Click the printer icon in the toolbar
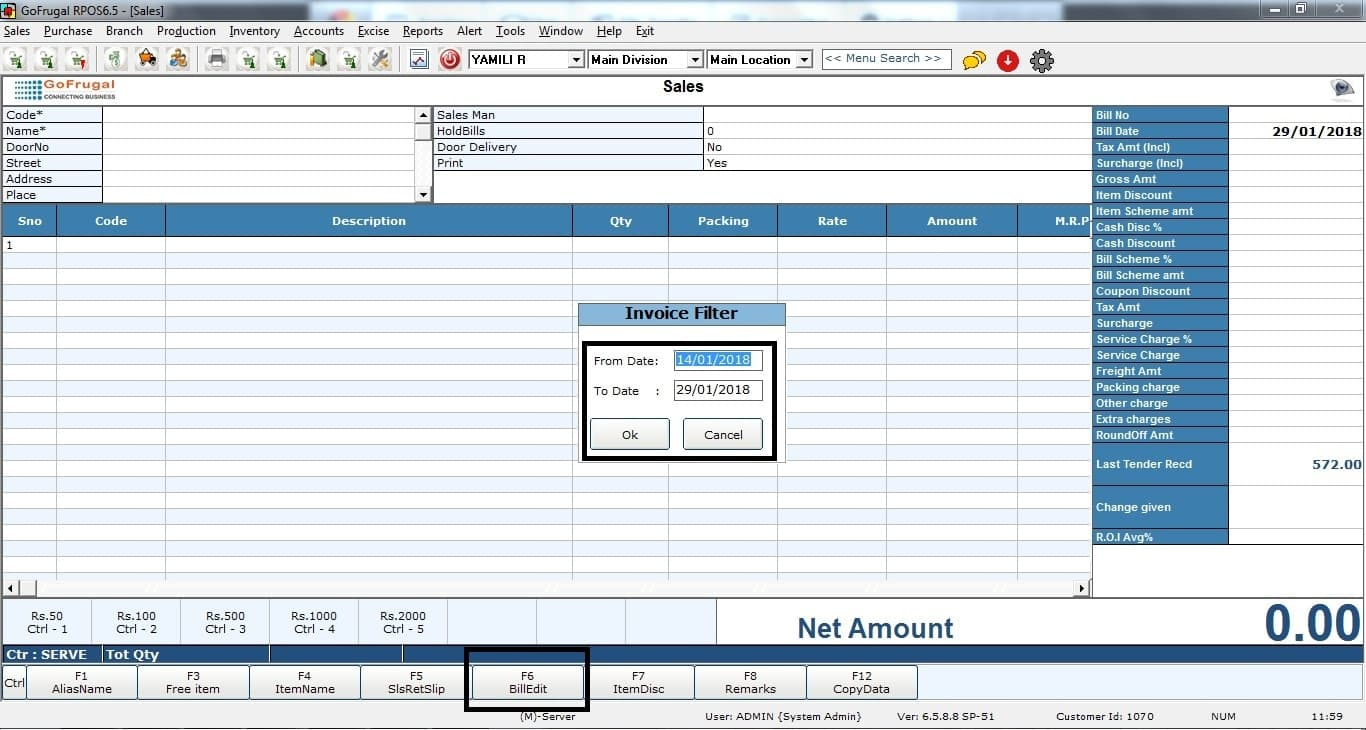The image size is (1366, 730). [217, 60]
